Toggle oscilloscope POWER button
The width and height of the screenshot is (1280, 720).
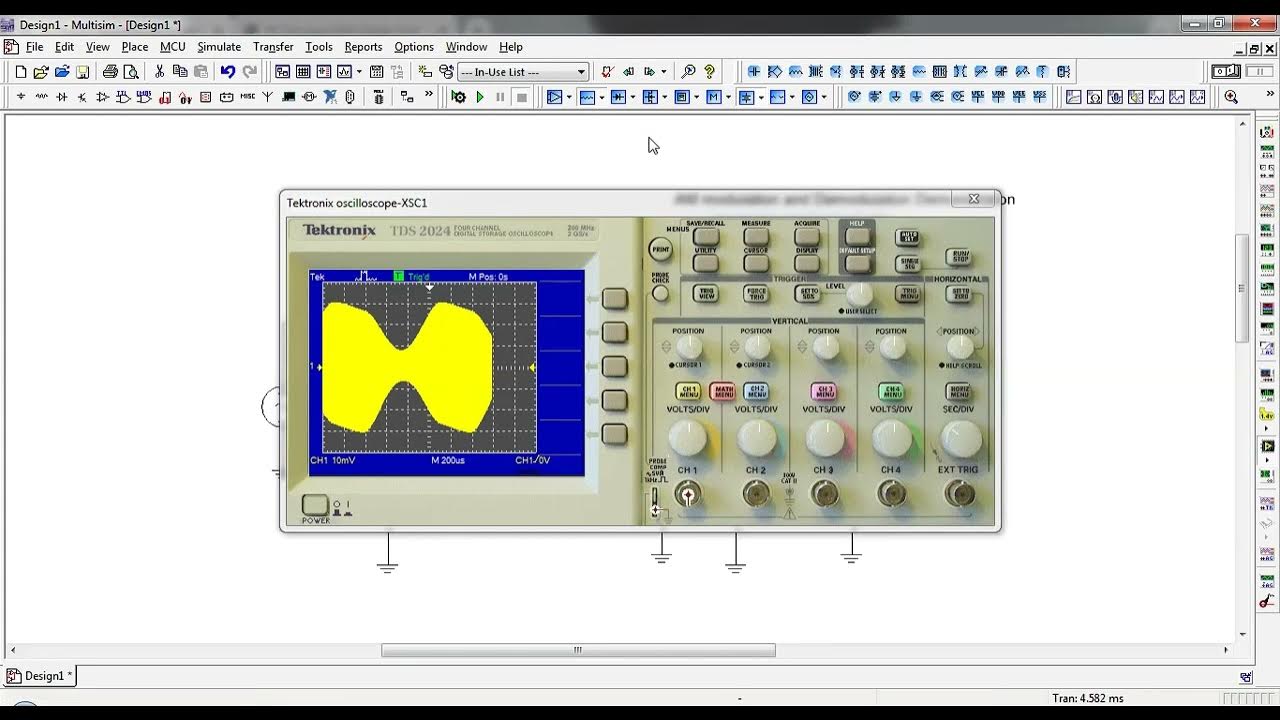click(x=315, y=506)
